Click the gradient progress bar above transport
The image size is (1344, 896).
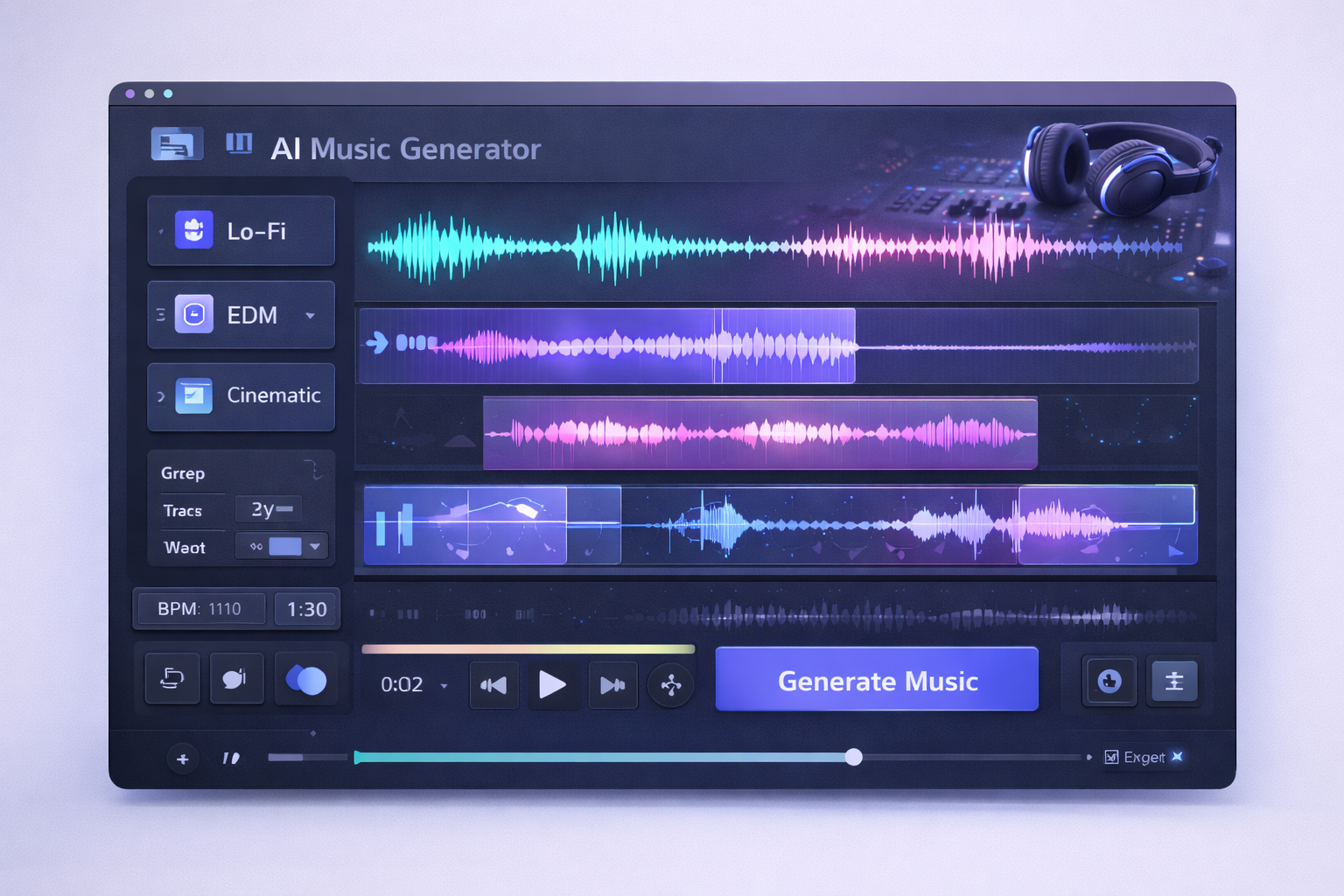(x=528, y=649)
